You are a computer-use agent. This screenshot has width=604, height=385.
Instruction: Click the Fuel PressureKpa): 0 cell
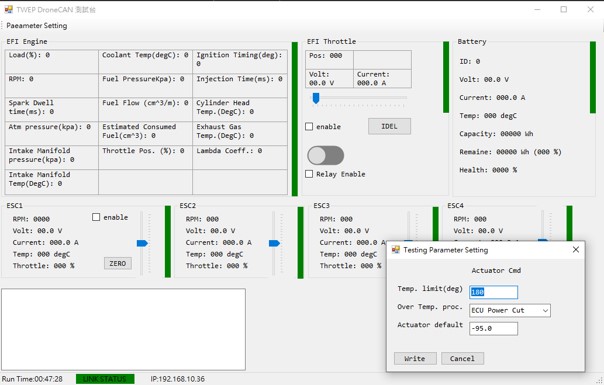pos(145,86)
